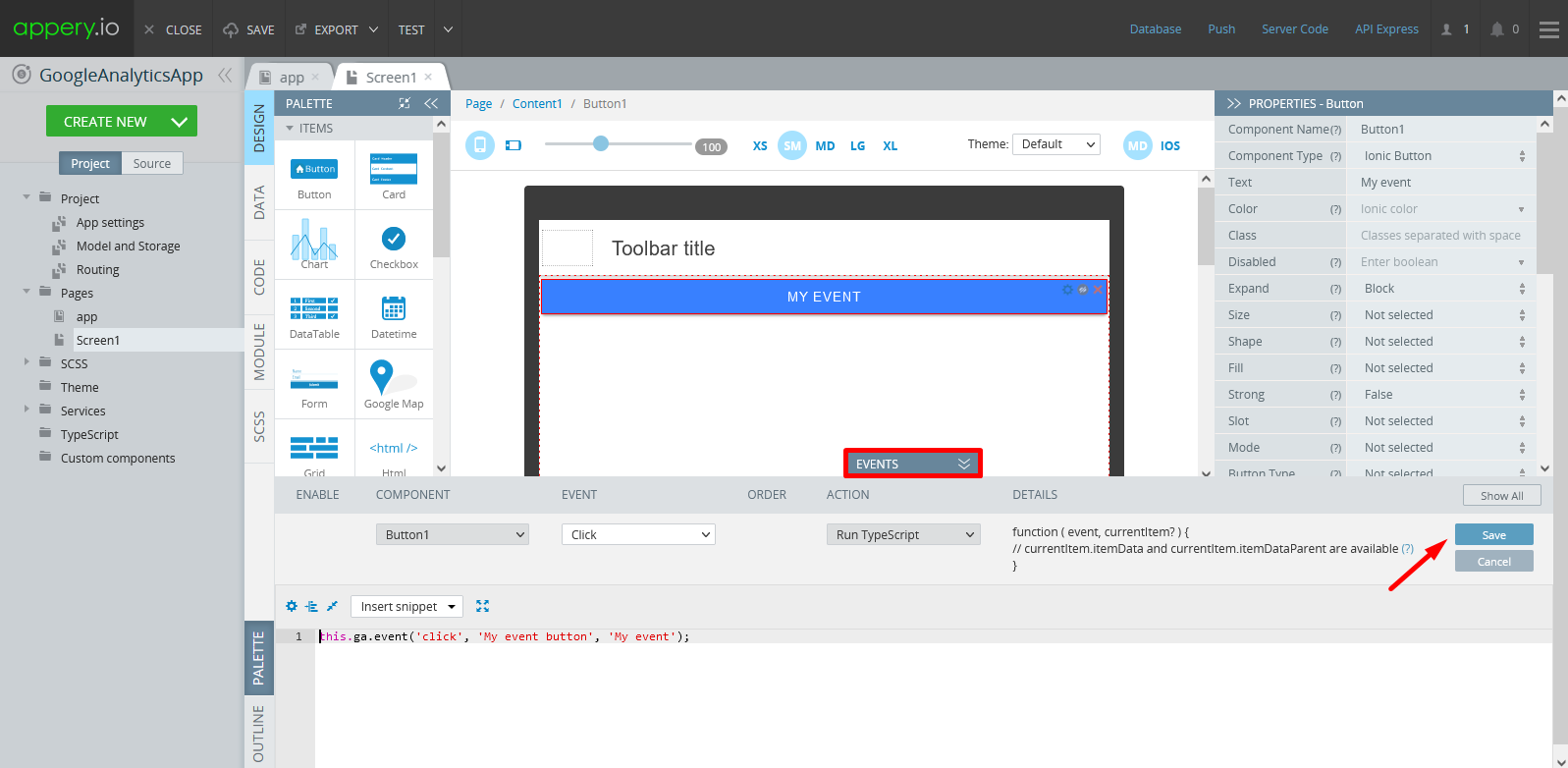Viewport: 1568px width, 768px height.
Task: Click the Palette fullscreen icon
Action: (x=405, y=103)
